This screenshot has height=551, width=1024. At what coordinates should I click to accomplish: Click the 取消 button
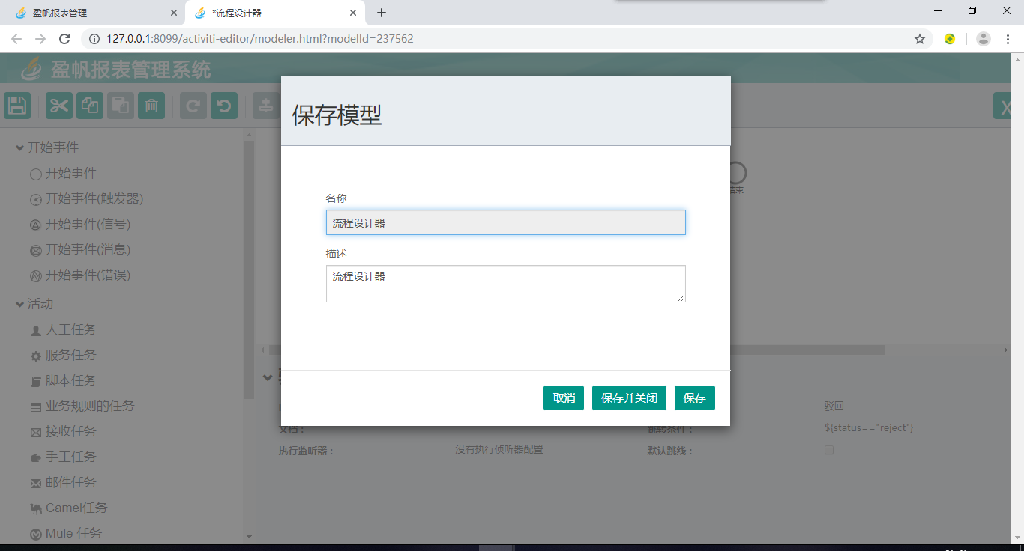click(x=563, y=398)
